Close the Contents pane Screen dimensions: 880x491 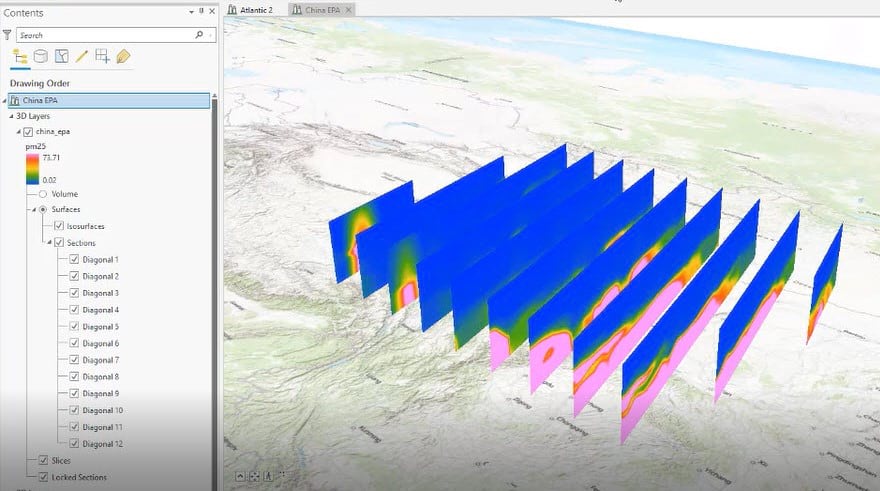(x=212, y=11)
